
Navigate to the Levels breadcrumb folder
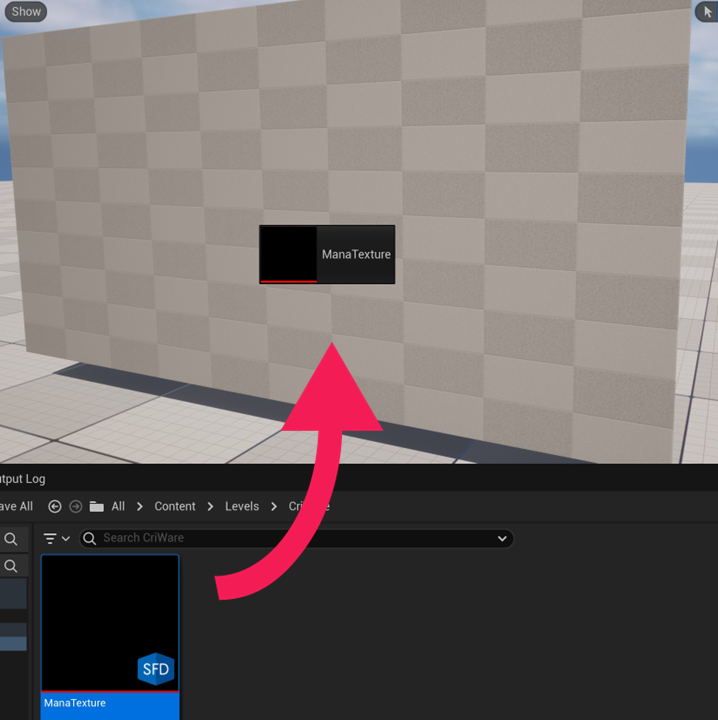242,507
